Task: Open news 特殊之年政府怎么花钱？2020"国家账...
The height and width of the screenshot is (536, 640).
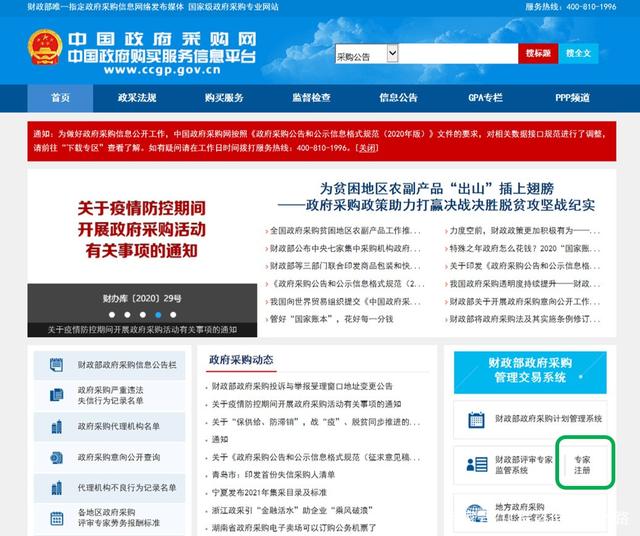Action: point(524,248)
